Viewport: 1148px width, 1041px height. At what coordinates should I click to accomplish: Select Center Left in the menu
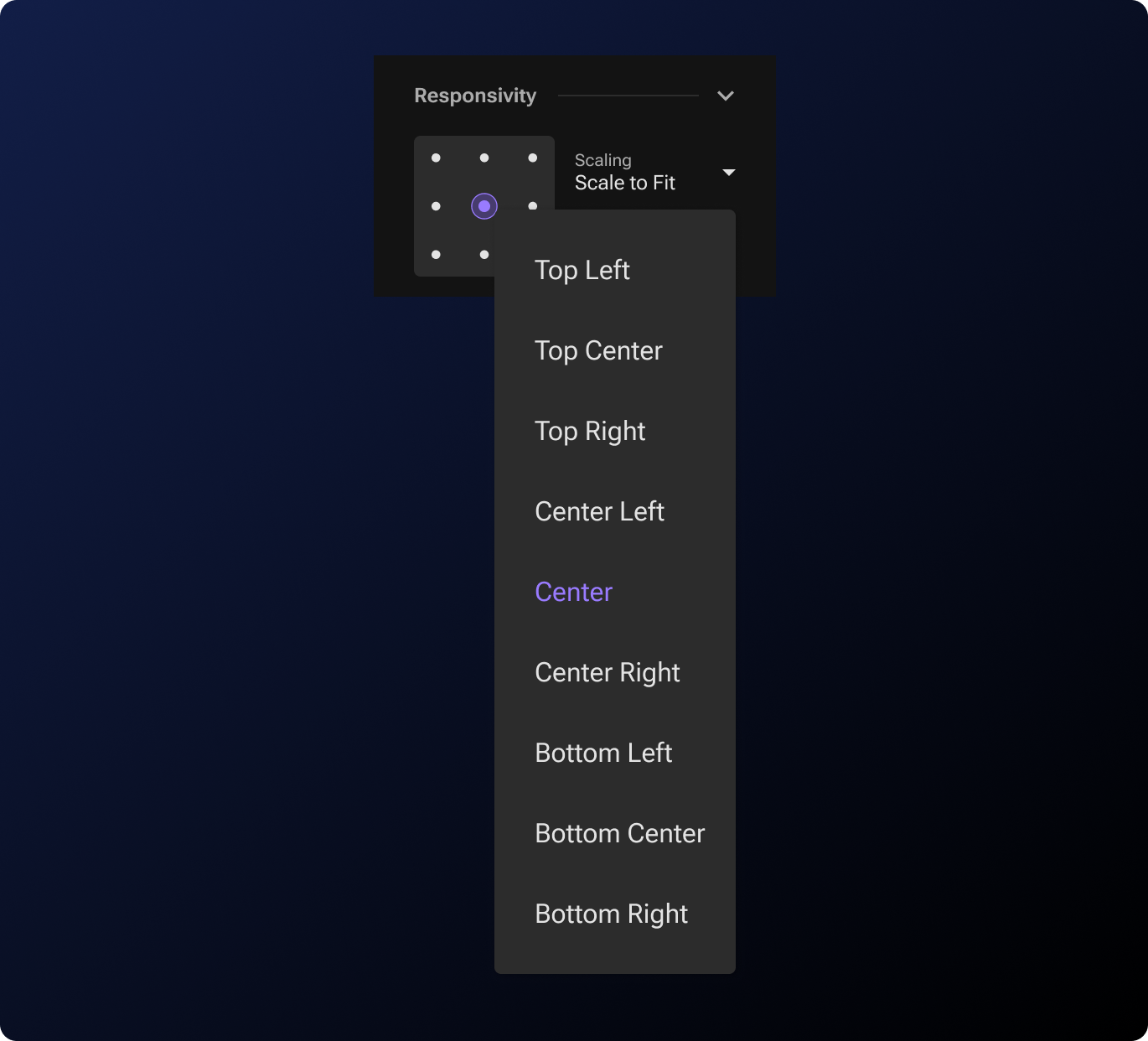coord(599,511)
